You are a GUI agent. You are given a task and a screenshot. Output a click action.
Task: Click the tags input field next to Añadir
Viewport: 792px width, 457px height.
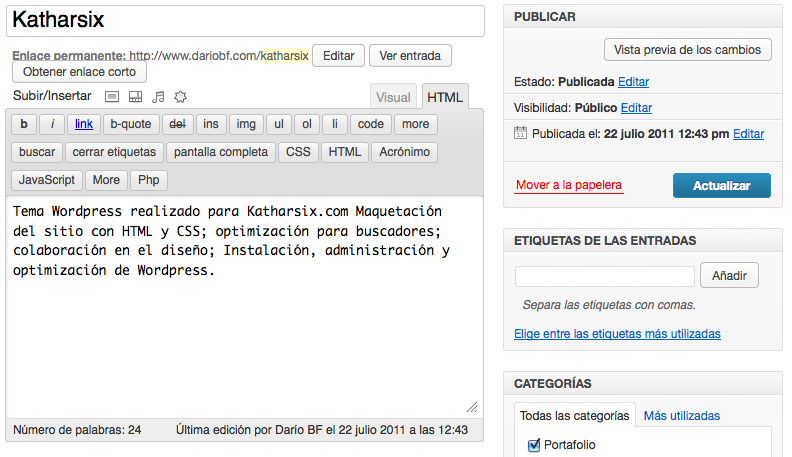click(604, 276)
